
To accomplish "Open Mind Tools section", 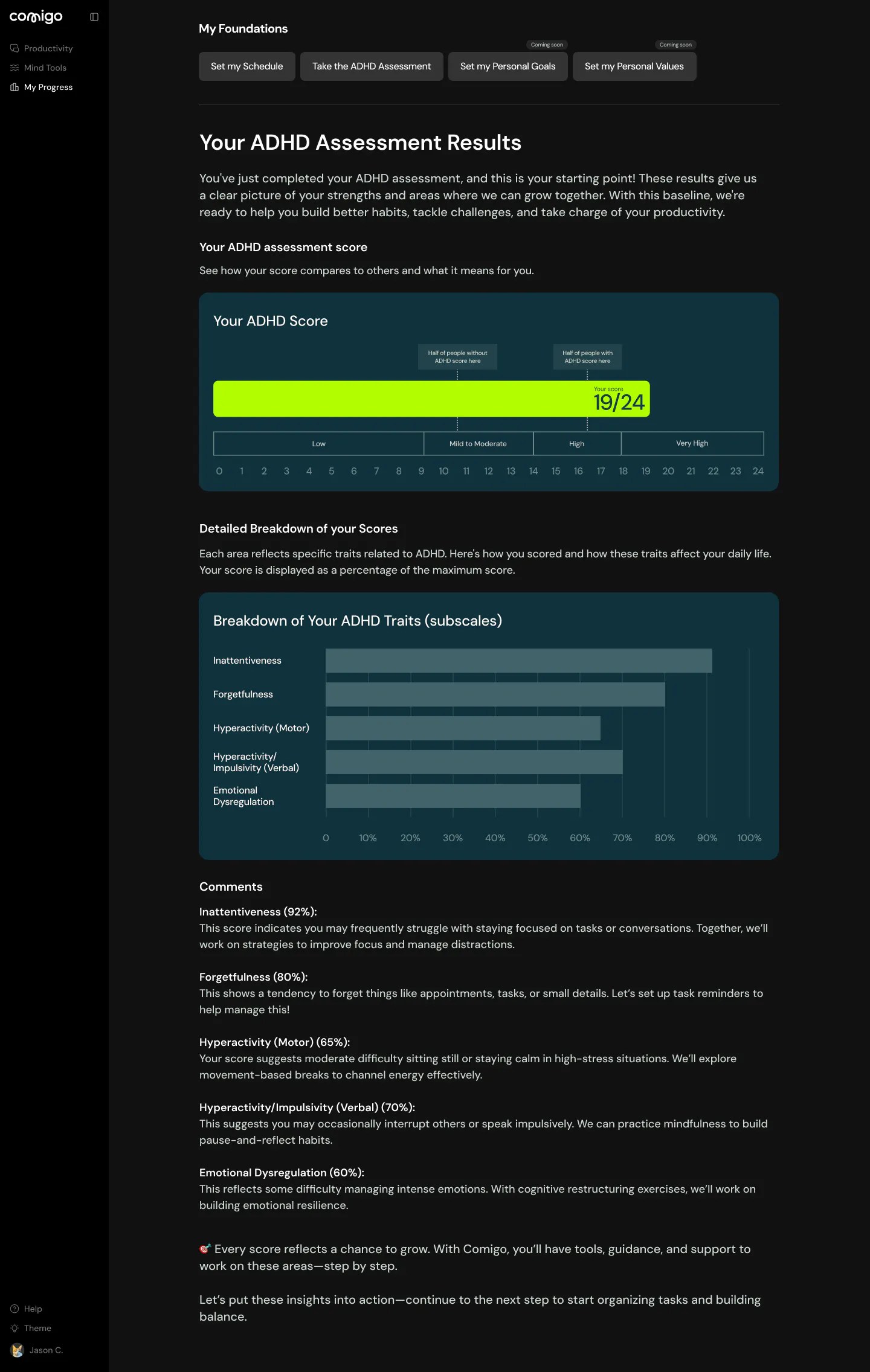I will (x=45, y=68).
